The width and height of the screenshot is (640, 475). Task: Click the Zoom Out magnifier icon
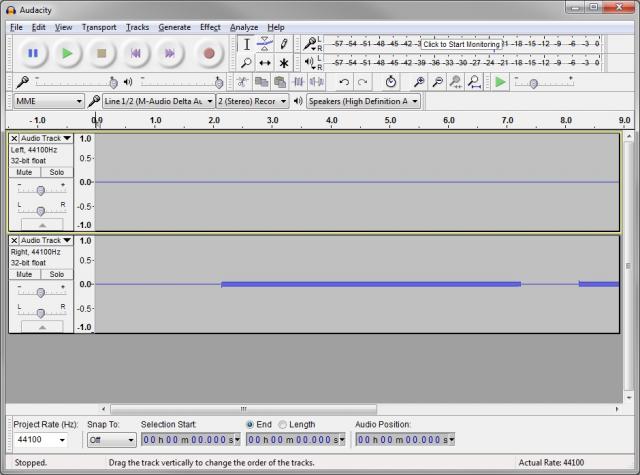tap(437, 82)
